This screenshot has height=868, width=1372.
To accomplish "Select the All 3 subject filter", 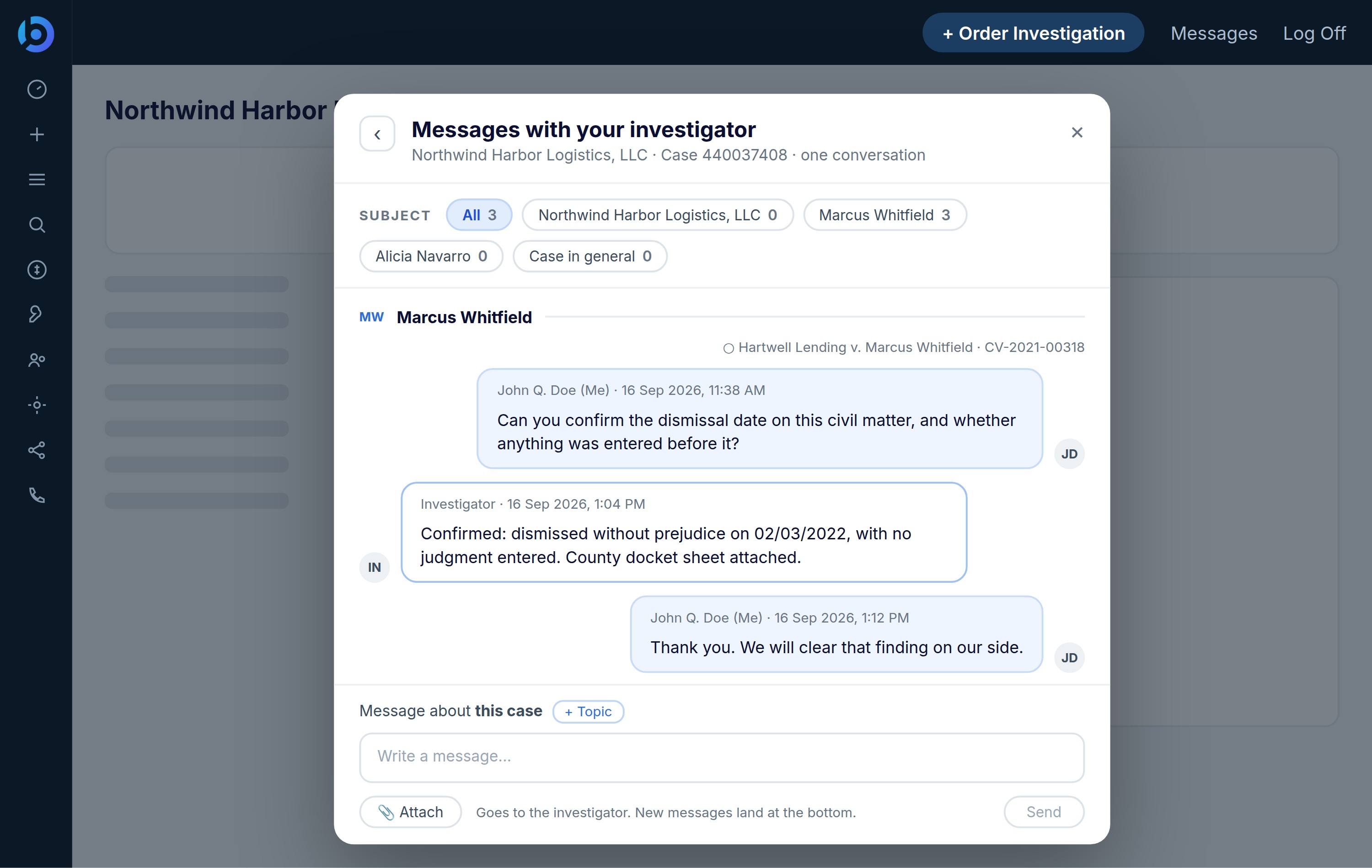I will tap(479, 215).
